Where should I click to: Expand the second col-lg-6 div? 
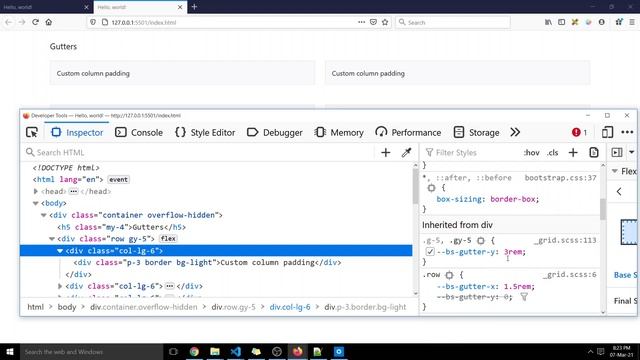coord(60,286)
